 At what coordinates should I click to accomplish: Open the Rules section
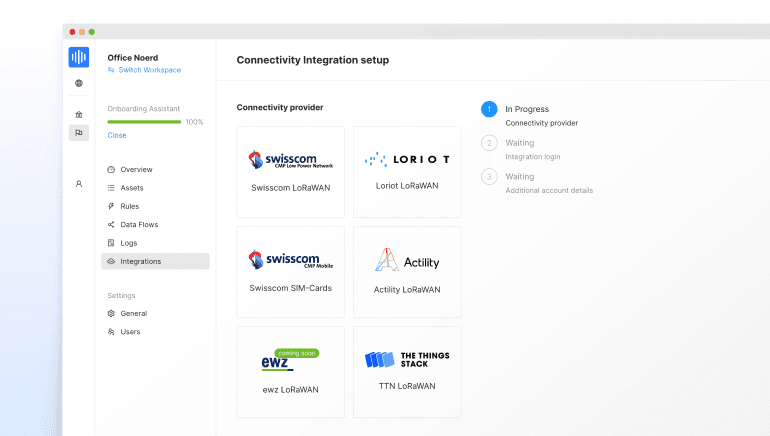155,206
